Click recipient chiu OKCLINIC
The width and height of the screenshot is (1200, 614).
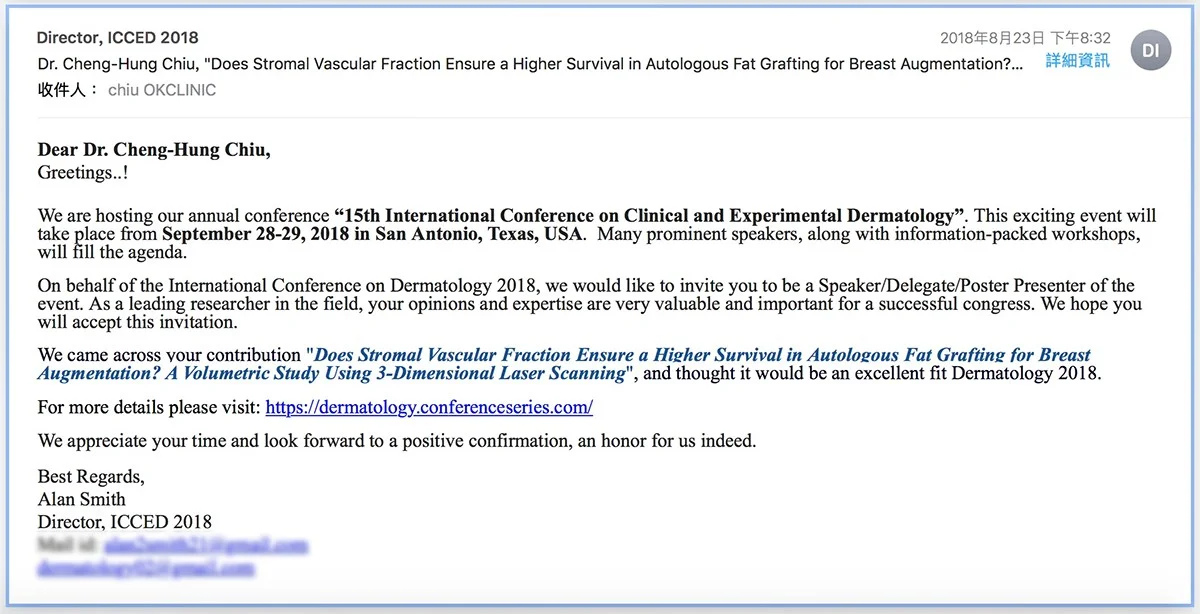(x=162, y=89)
